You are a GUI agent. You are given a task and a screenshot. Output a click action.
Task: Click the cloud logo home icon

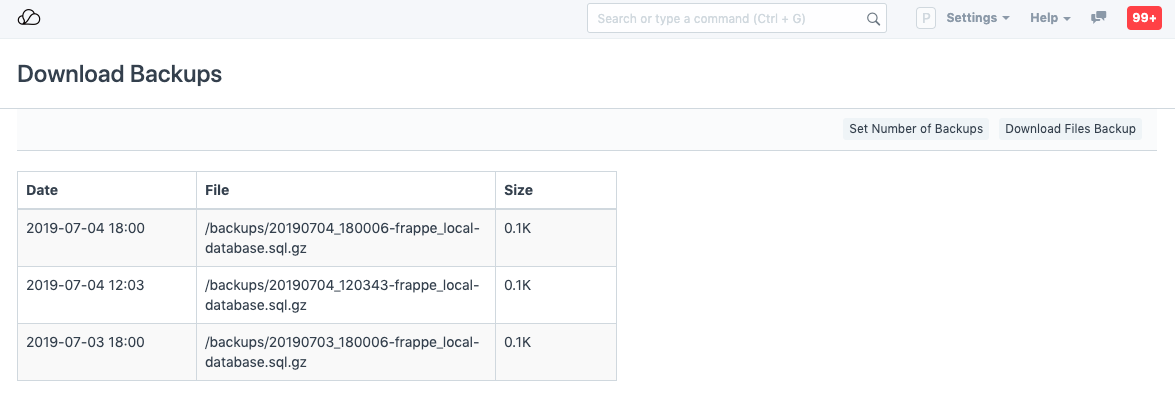tap(29, 18)
